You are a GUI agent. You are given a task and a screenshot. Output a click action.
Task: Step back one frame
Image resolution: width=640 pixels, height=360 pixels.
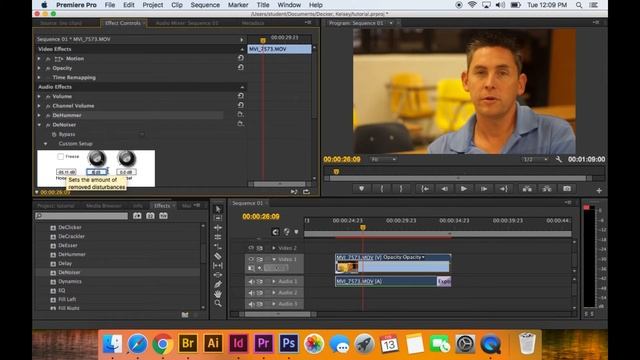pyautogui.click(x=444, y=189)
